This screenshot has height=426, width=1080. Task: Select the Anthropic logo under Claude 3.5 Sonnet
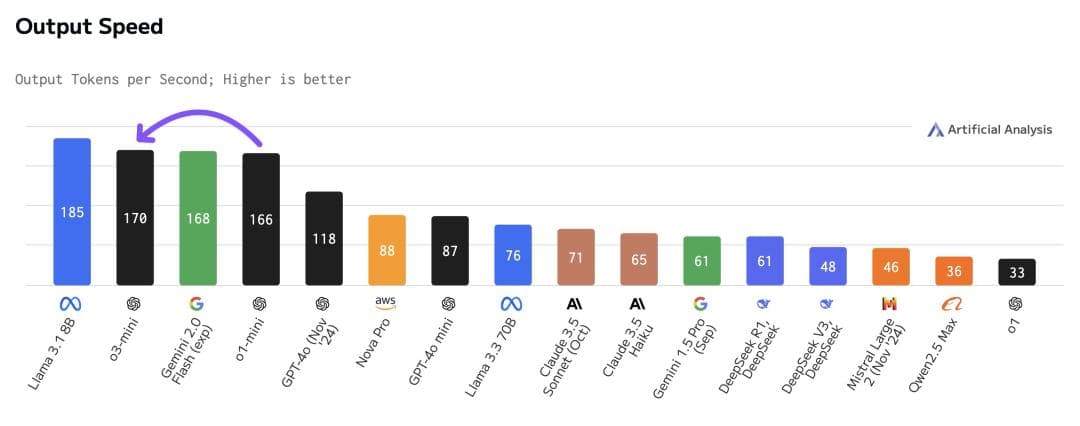point(575,304)
